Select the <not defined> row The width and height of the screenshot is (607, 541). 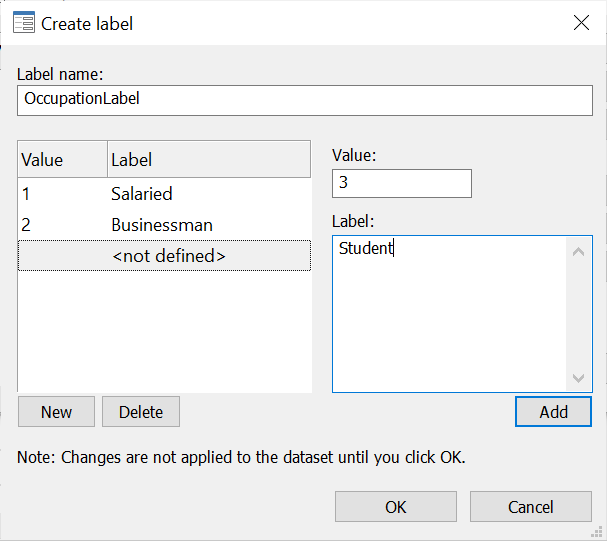(164, 256)
